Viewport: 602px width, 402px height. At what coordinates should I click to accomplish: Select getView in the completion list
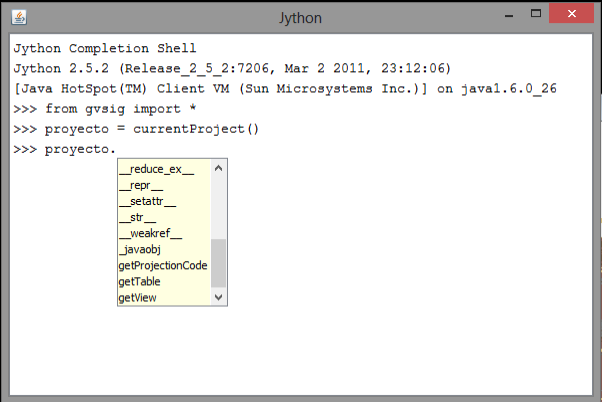137,298
